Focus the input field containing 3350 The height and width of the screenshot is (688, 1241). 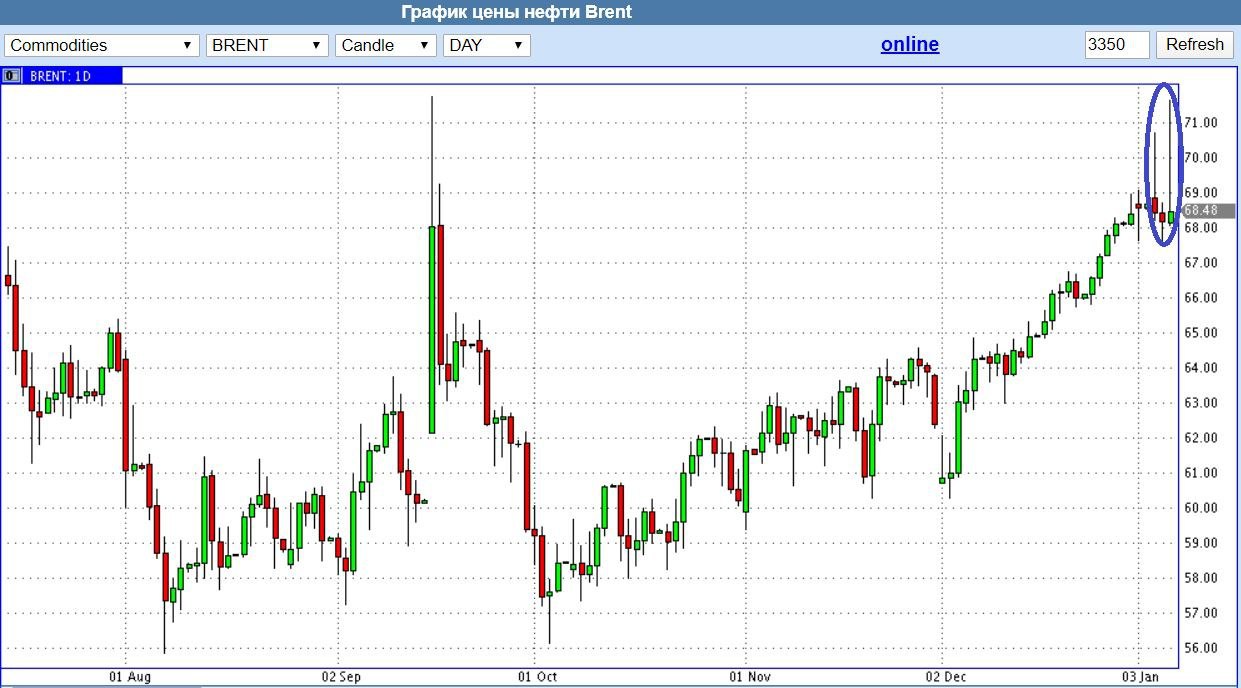coord(1117,45)
